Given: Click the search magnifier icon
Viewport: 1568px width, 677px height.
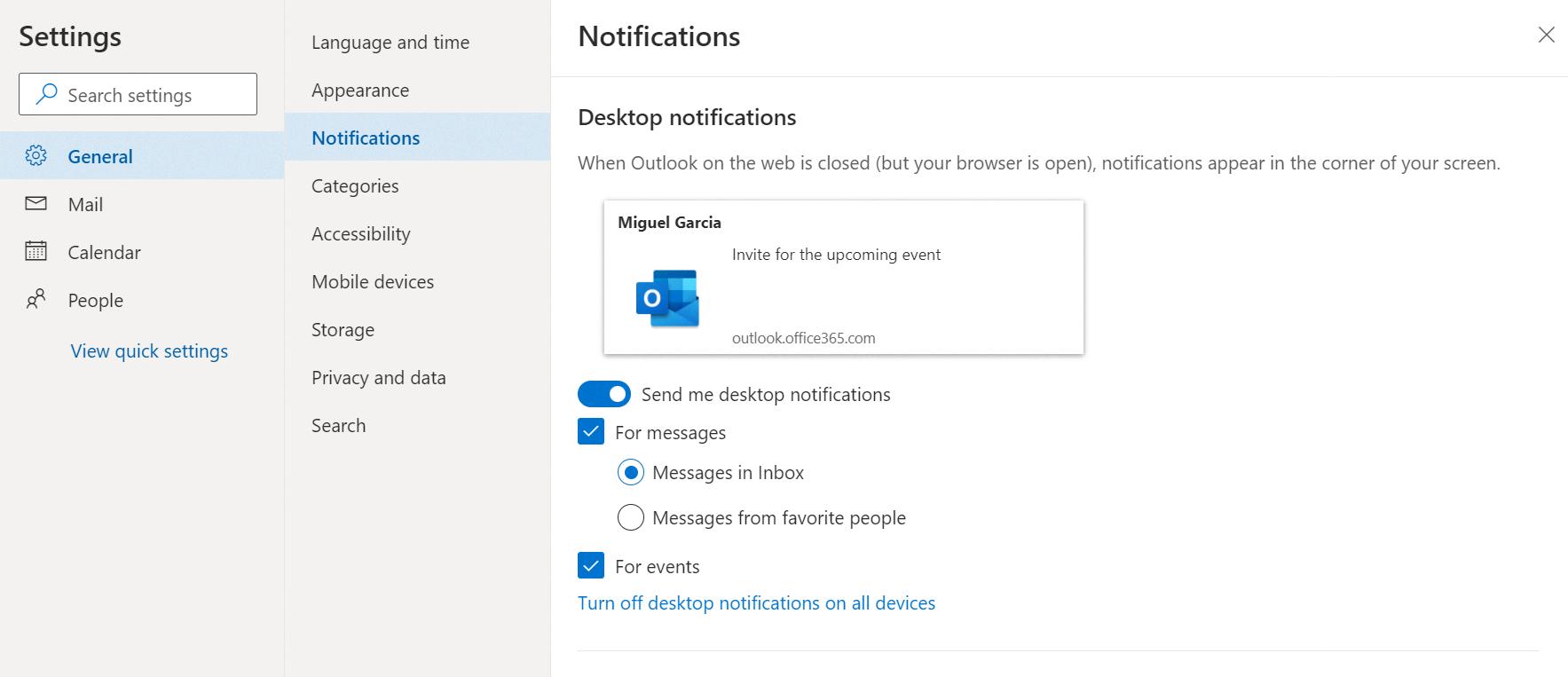Looking at the screenshot, I should [x=46, y=94].
